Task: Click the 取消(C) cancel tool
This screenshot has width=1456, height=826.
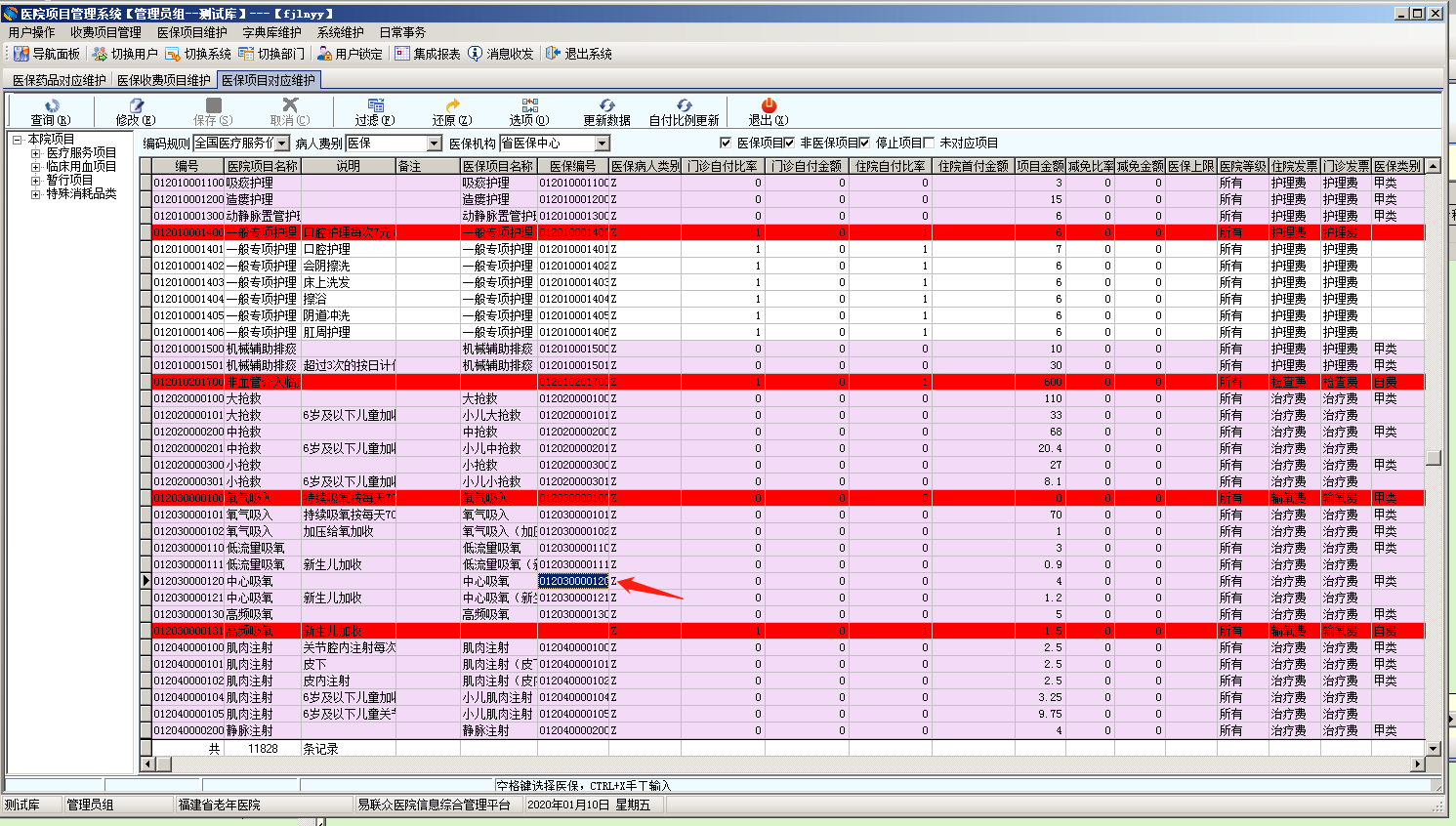Action: [290, 112]
